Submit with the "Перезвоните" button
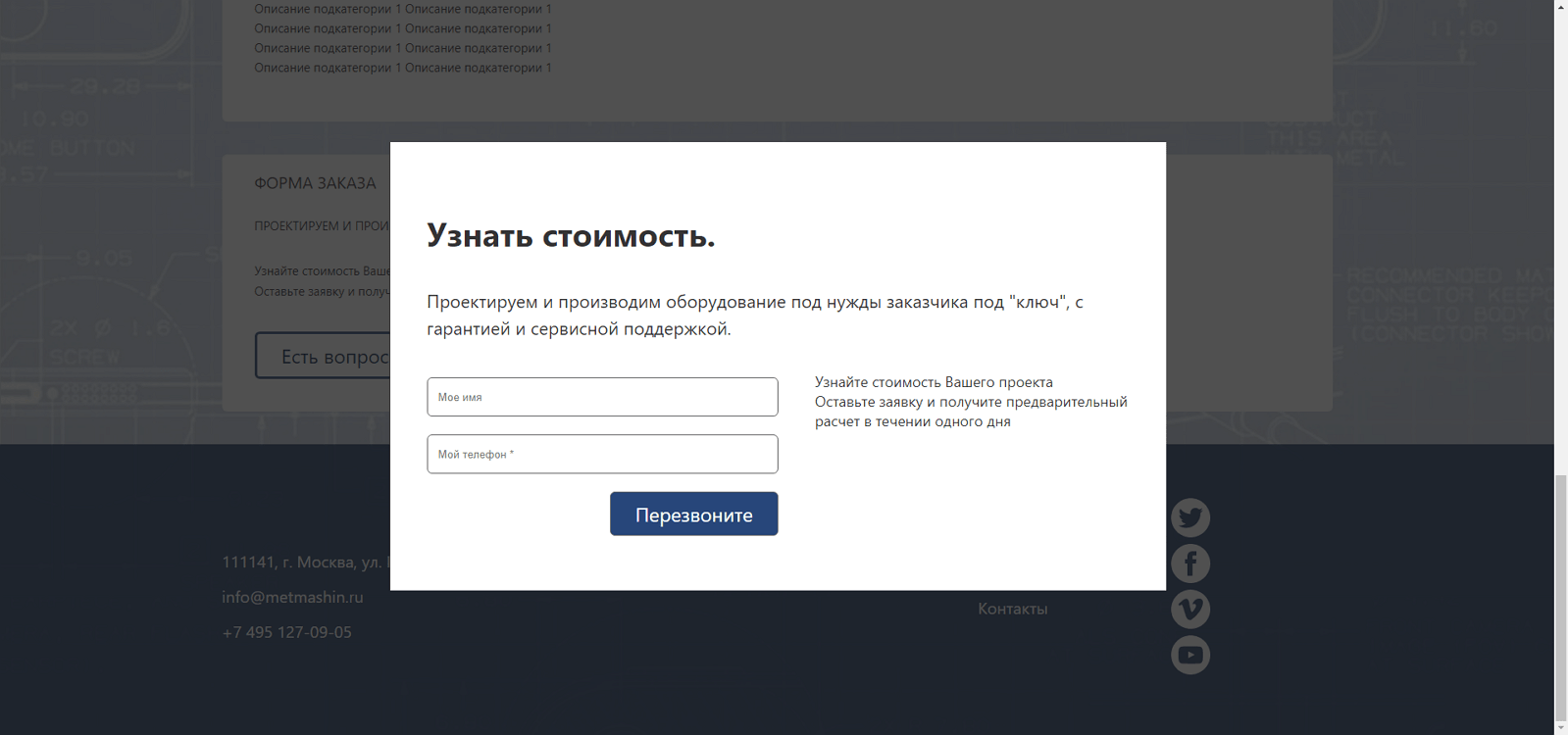This screenshot has width=1568, height=735. coord(693,514)
